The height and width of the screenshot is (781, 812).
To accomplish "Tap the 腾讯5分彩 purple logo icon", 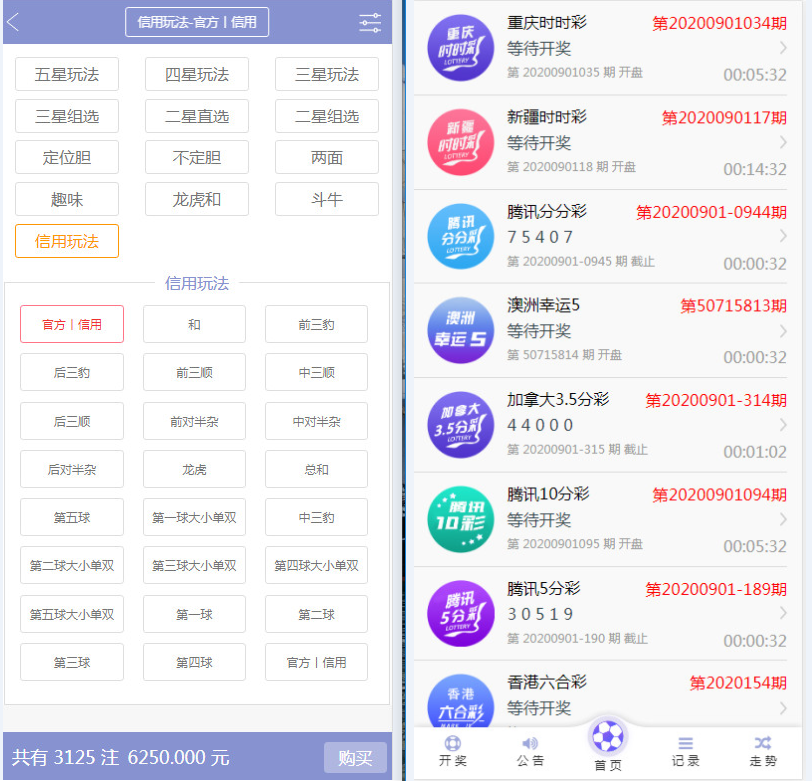I will pos(460,612).
